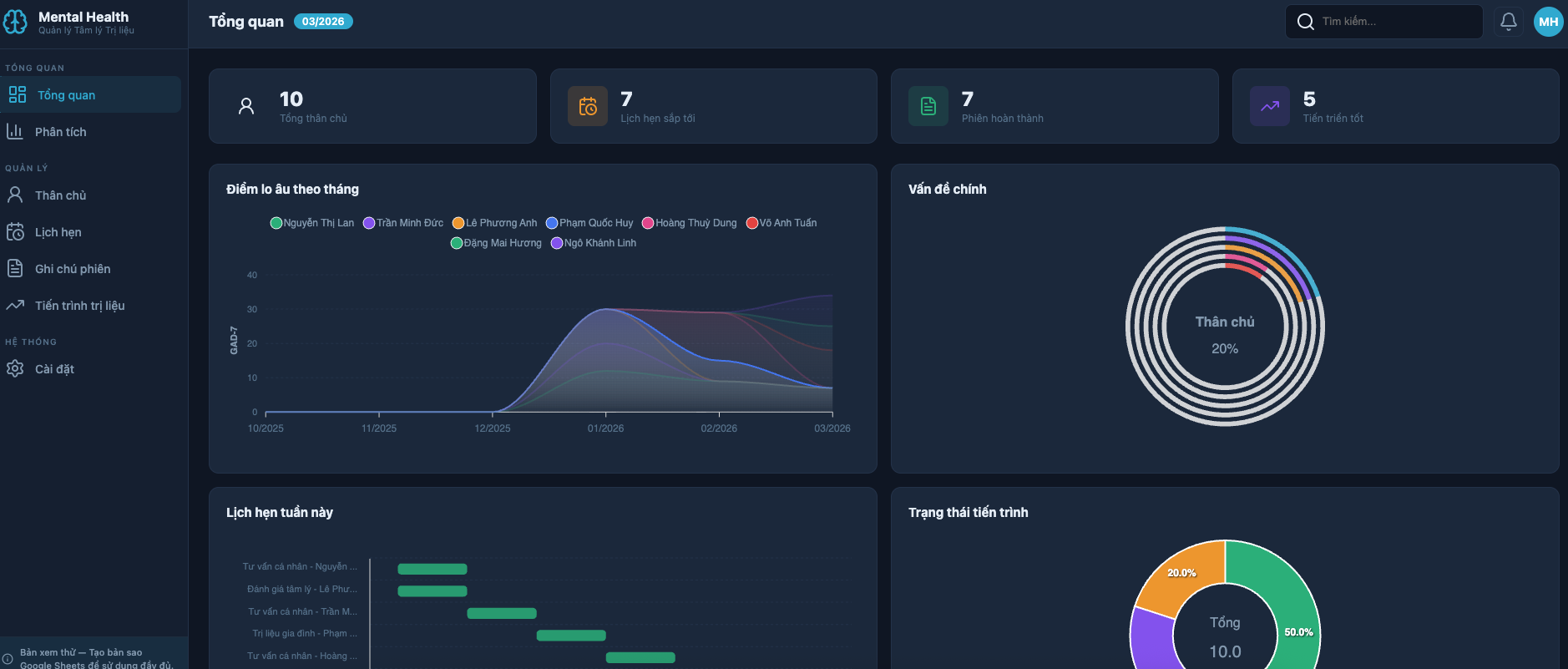Click the notification bell icon
Screen dimensions: 1568x669
click(1508, 22)
